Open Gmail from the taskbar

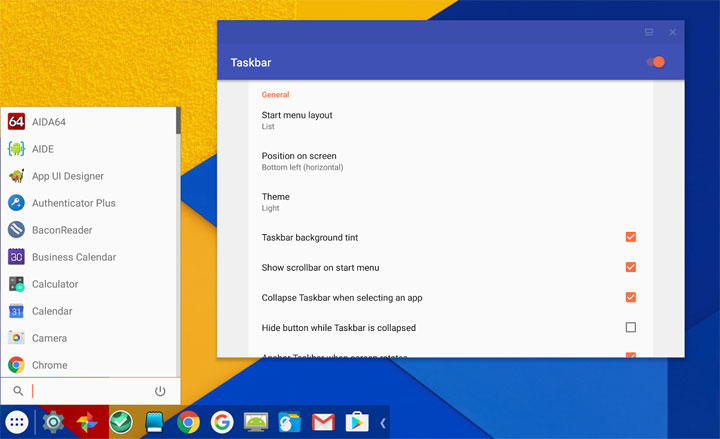click(323, 422)
